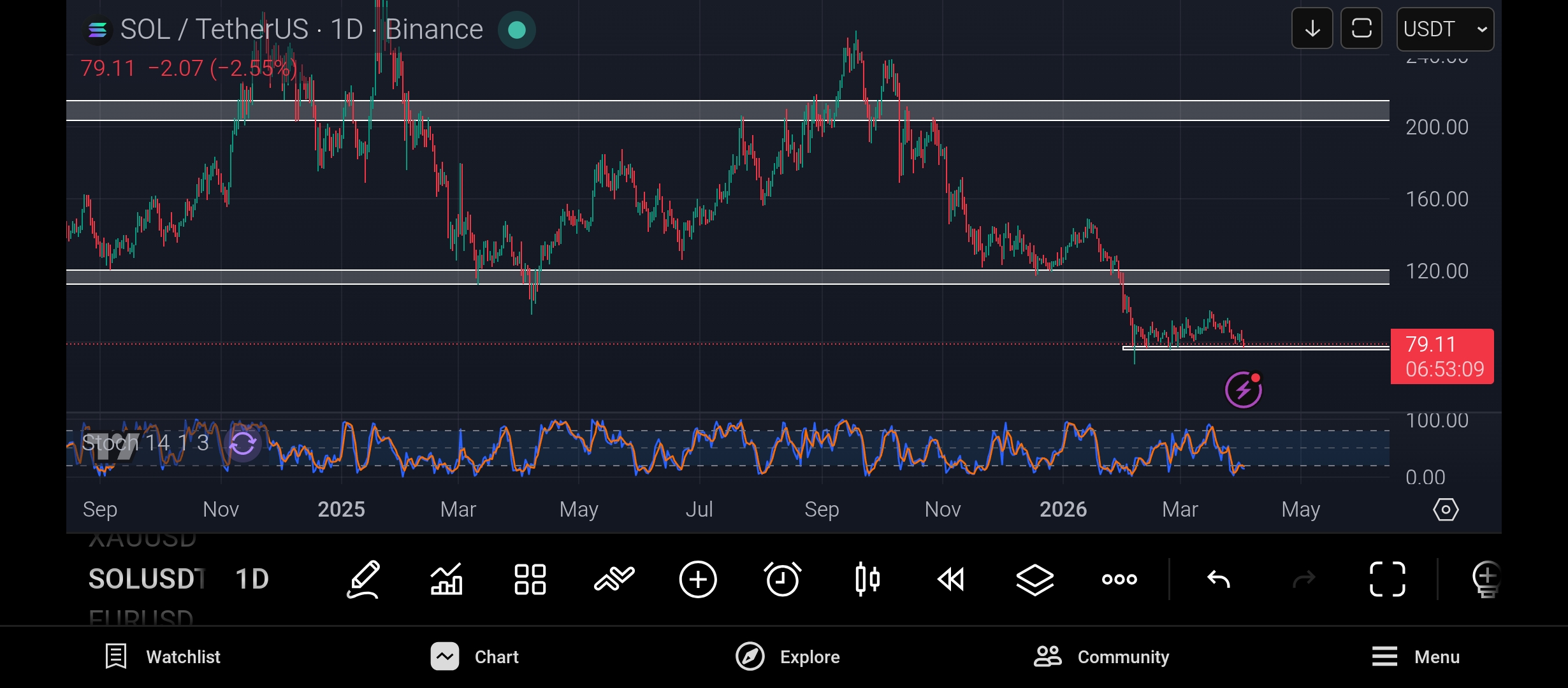Open chart settings hexagon icon
This screenshot has width=1568, height=688.
point(1446,510)
